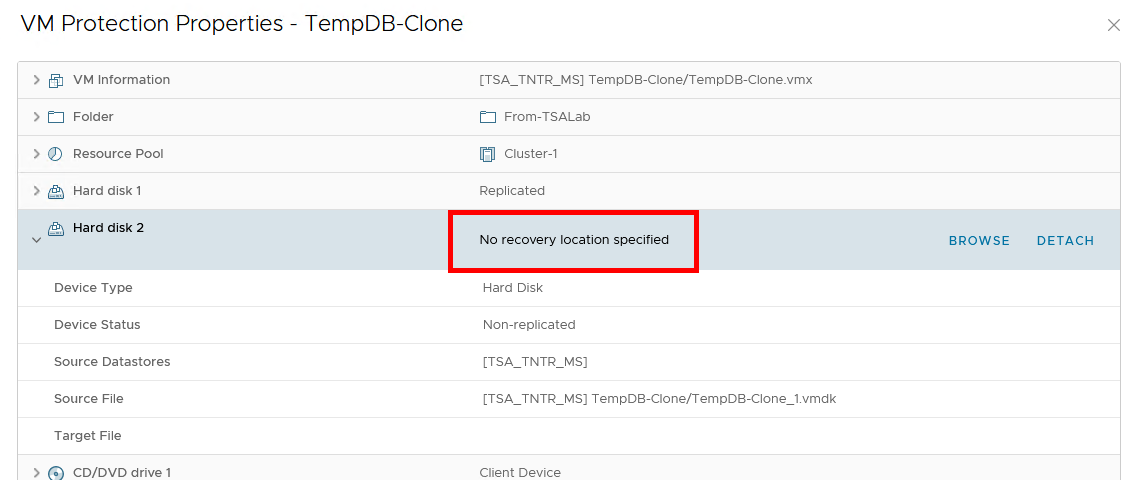
Task: Click the Cluster-1 cluster icon
Action: click(488, 154)
